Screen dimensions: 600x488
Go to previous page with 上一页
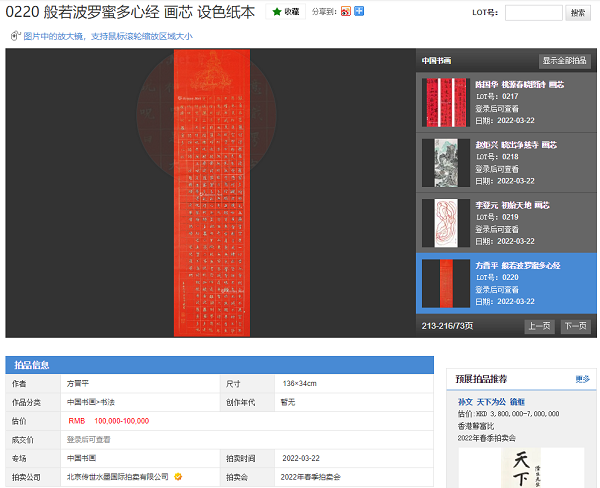(539, 326)
